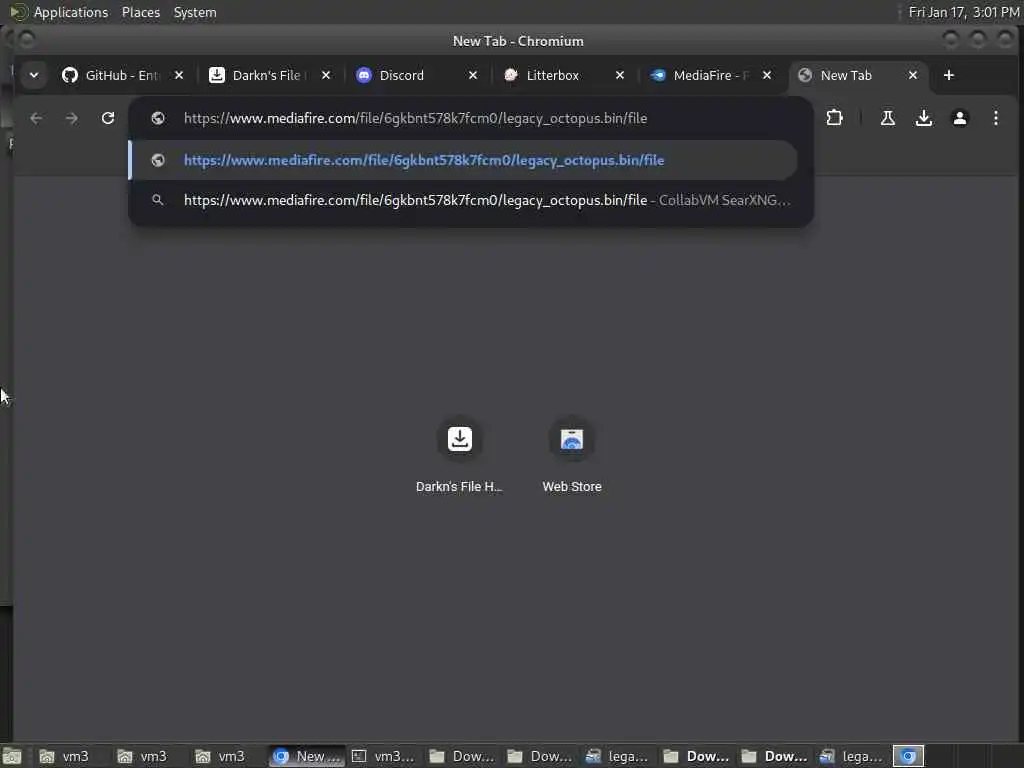Switch to the Litterbox tab
1024x768 pixels.
pos(563,75)
